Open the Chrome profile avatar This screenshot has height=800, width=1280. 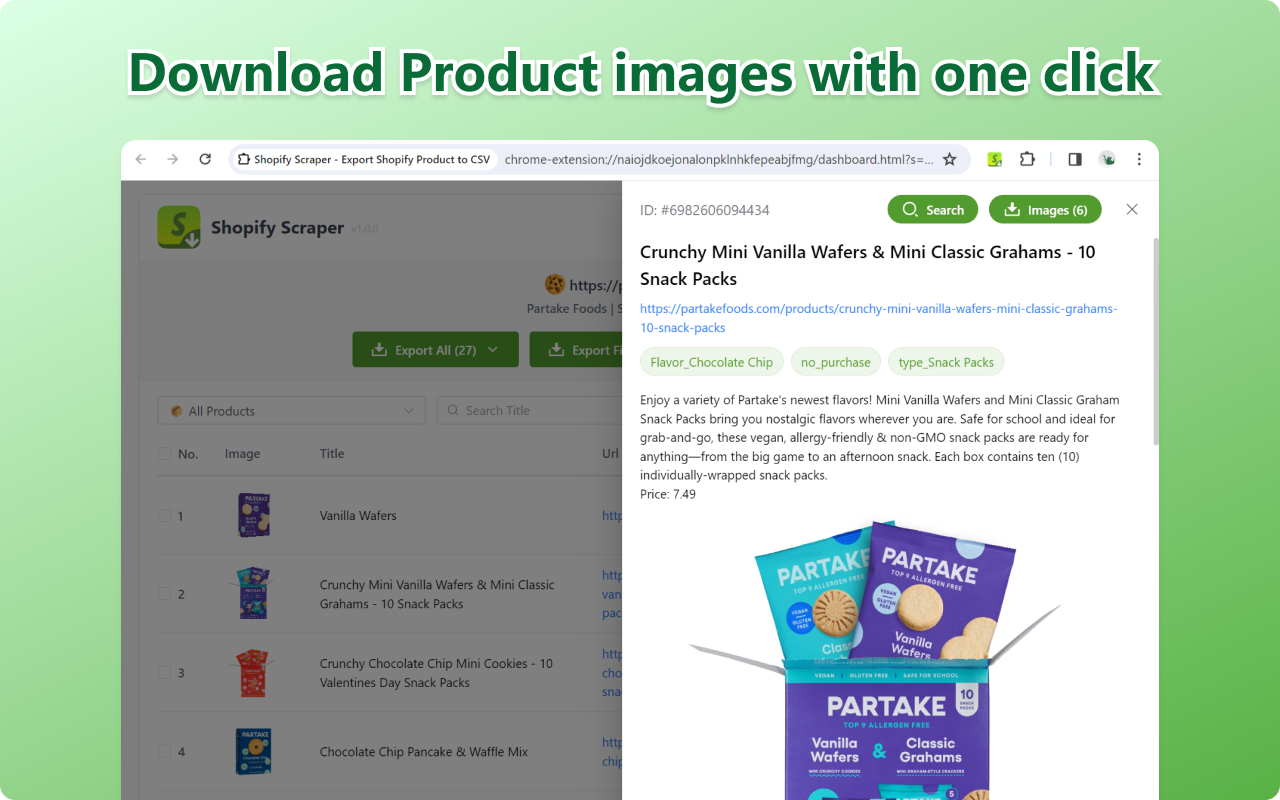click(x=1107, y=159)
